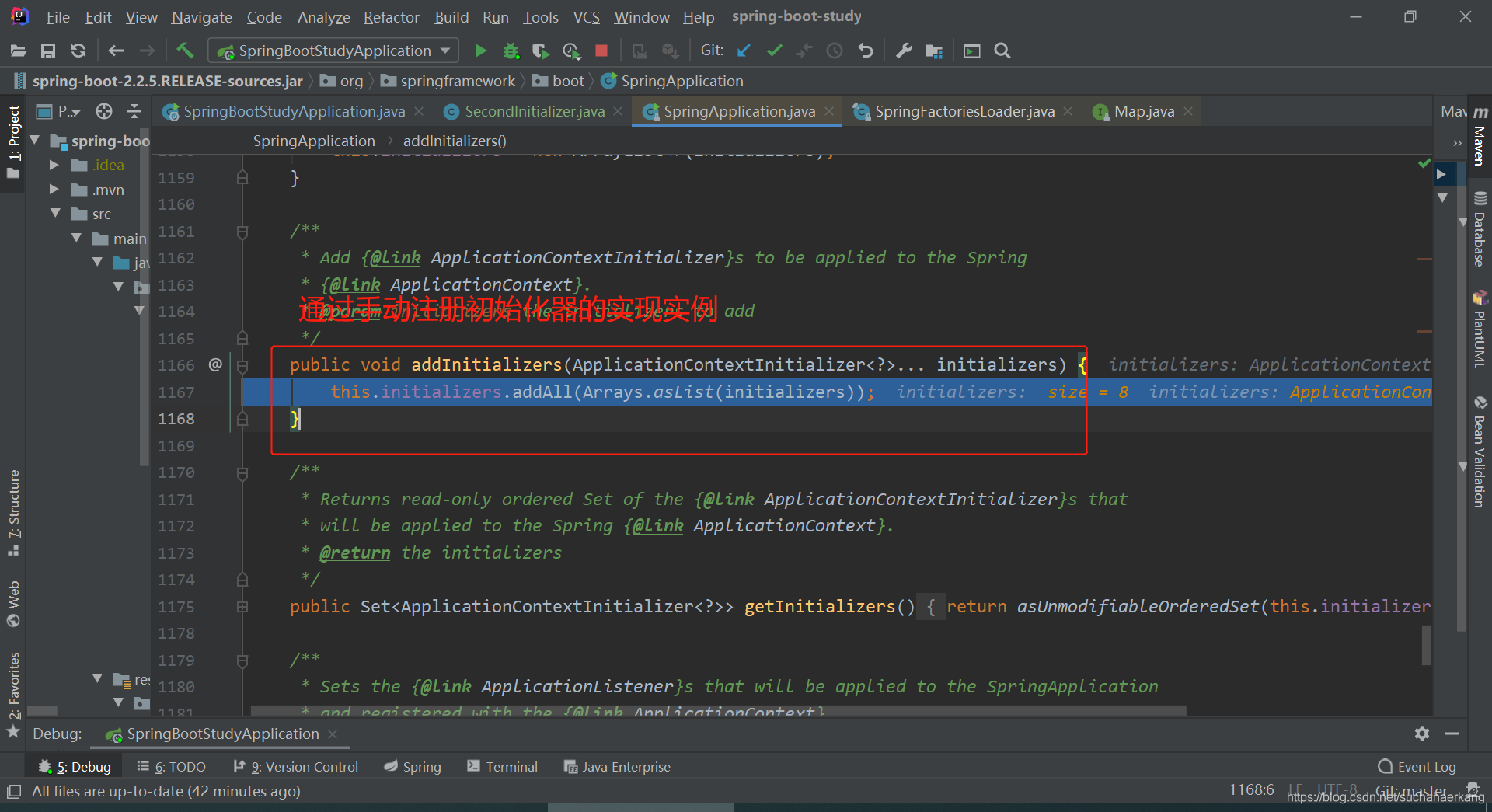
Task: Click the springframework breadcrumb in navigation bar
Action: coord(448,81)
